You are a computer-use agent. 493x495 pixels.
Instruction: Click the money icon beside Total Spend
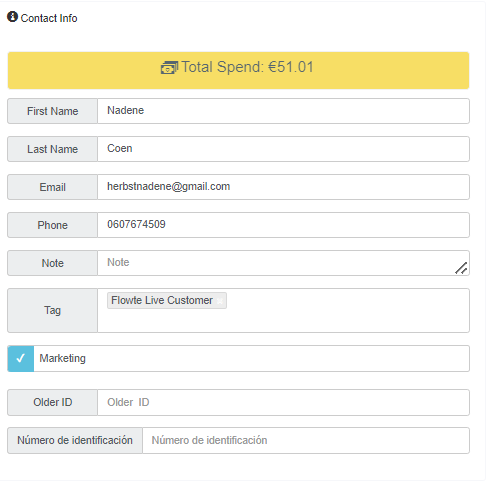point(169,68)
